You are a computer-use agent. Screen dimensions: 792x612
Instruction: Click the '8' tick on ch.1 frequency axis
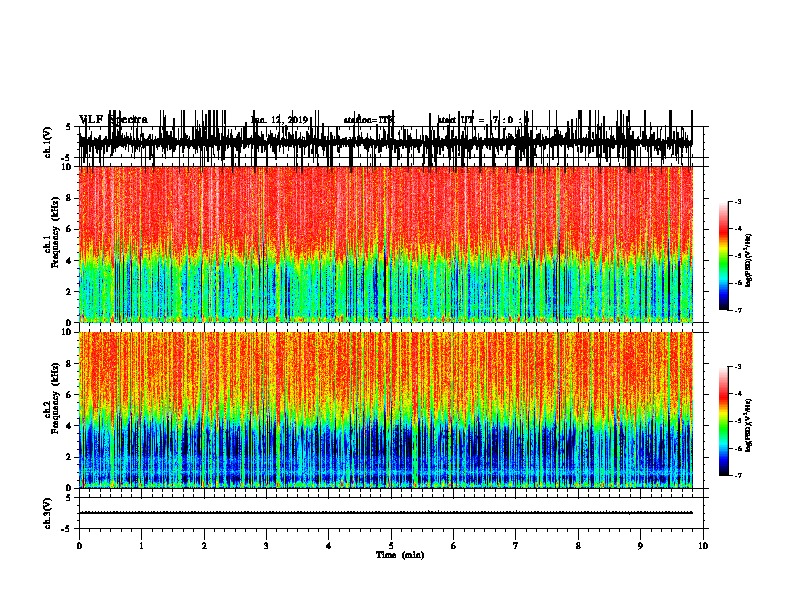[70, 198]
